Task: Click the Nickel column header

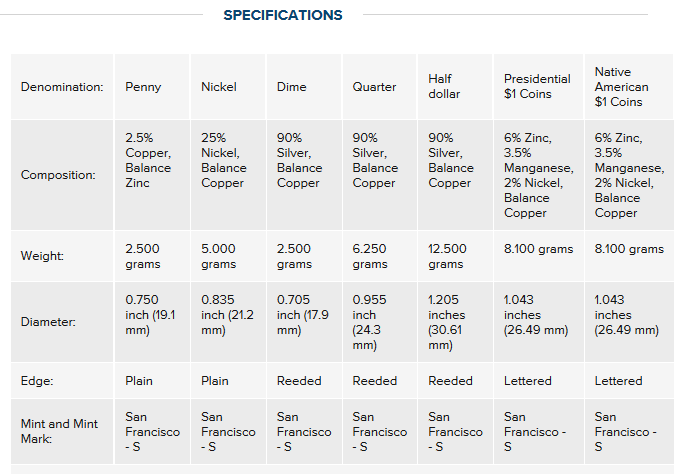Action: [x=219, y=87]
